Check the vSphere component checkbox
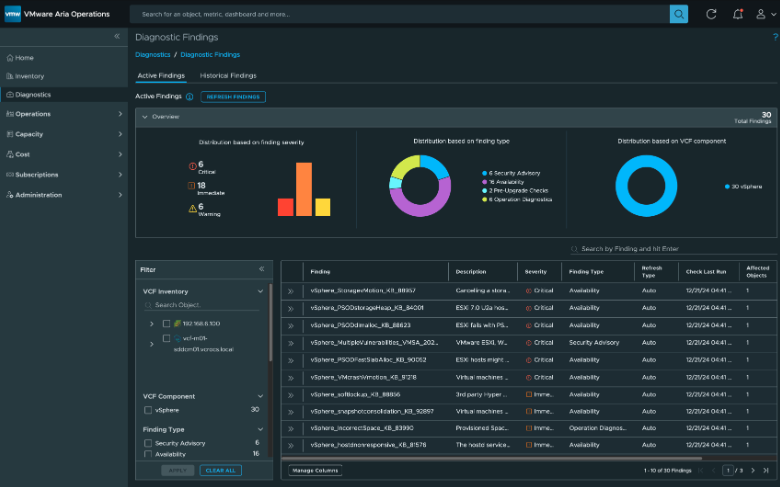Image resolution: width=780 pixels, height=487 pixels. point(148,410)
